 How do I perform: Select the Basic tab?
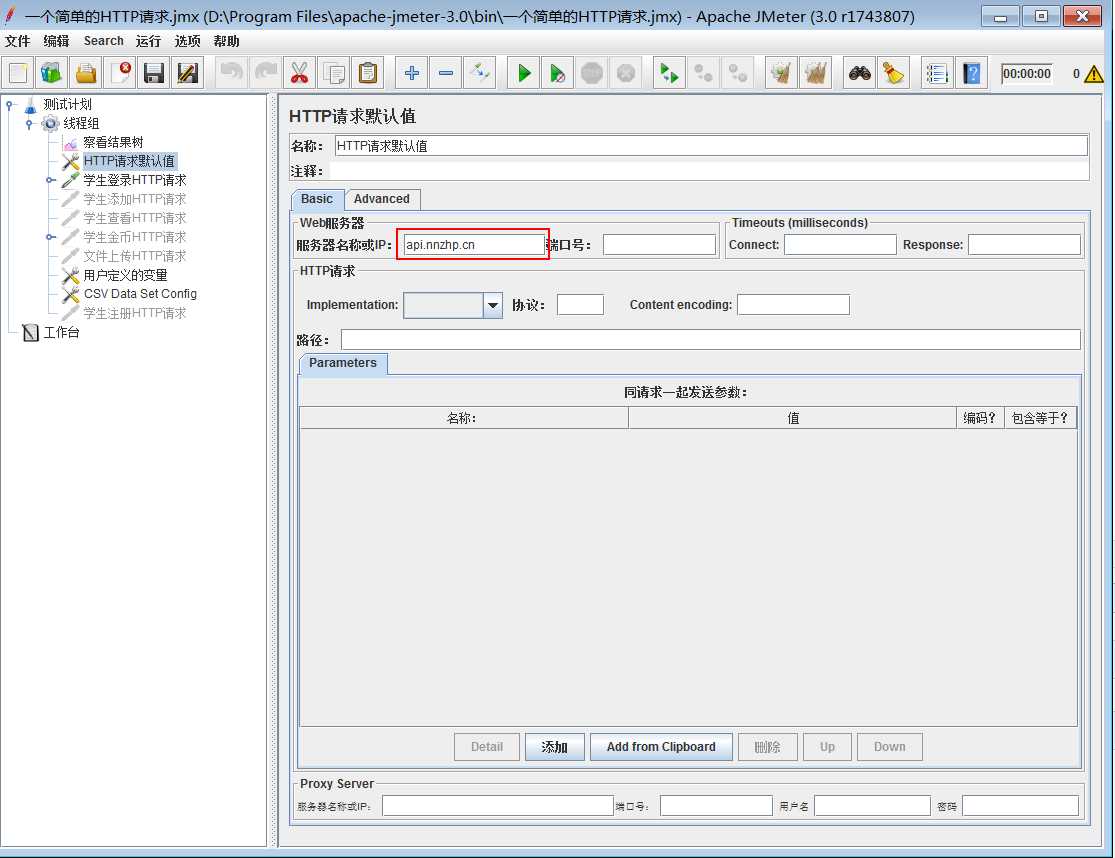click(317, 199)
